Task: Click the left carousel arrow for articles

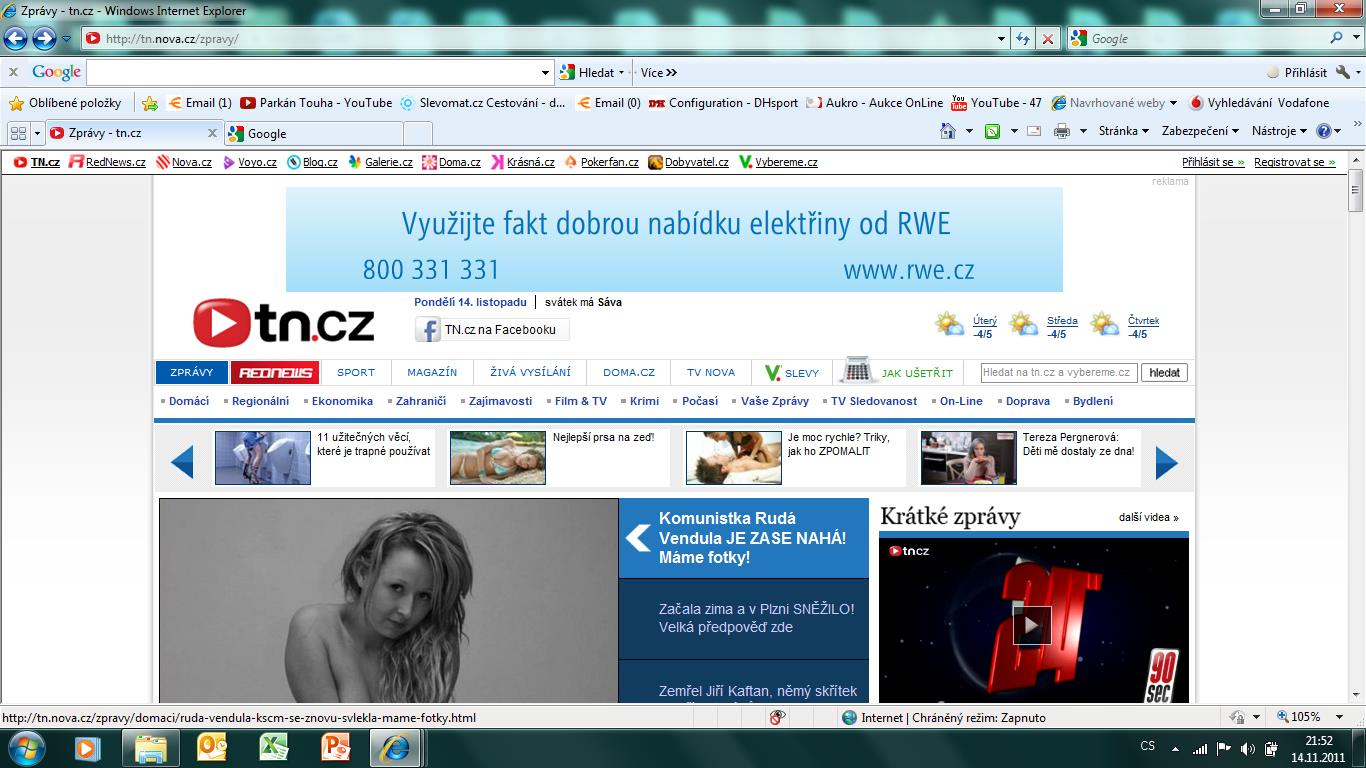Action: pos(182,462)
